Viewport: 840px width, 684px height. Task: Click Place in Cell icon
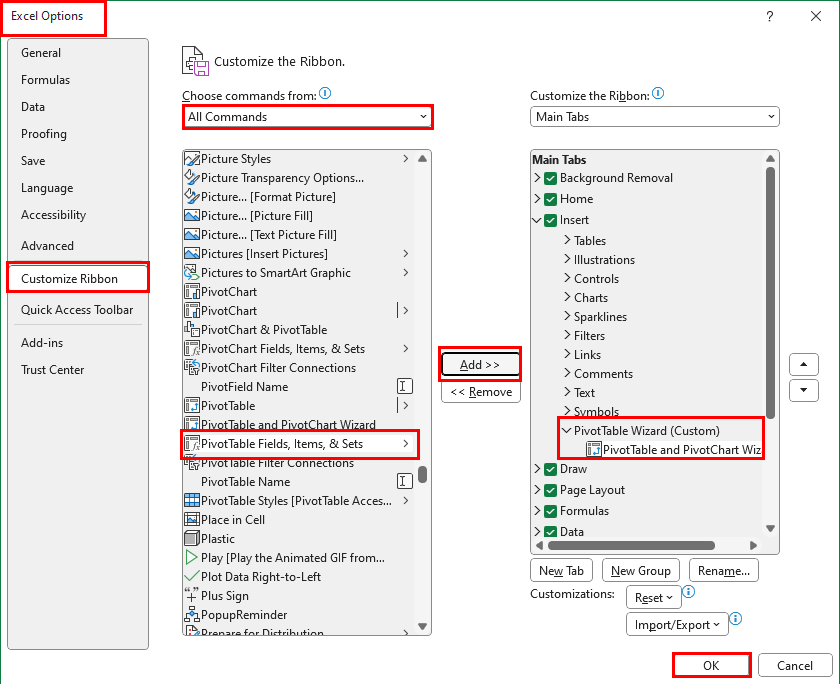click(192, 520)
